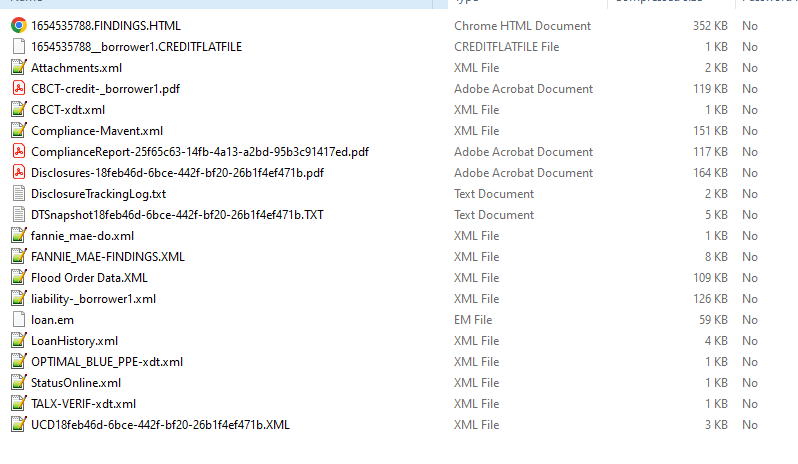Click the XML icon beside Flood Order Data.XML
Image resolution: width=798 pixels, height=464 pixels.
[18, 278]
